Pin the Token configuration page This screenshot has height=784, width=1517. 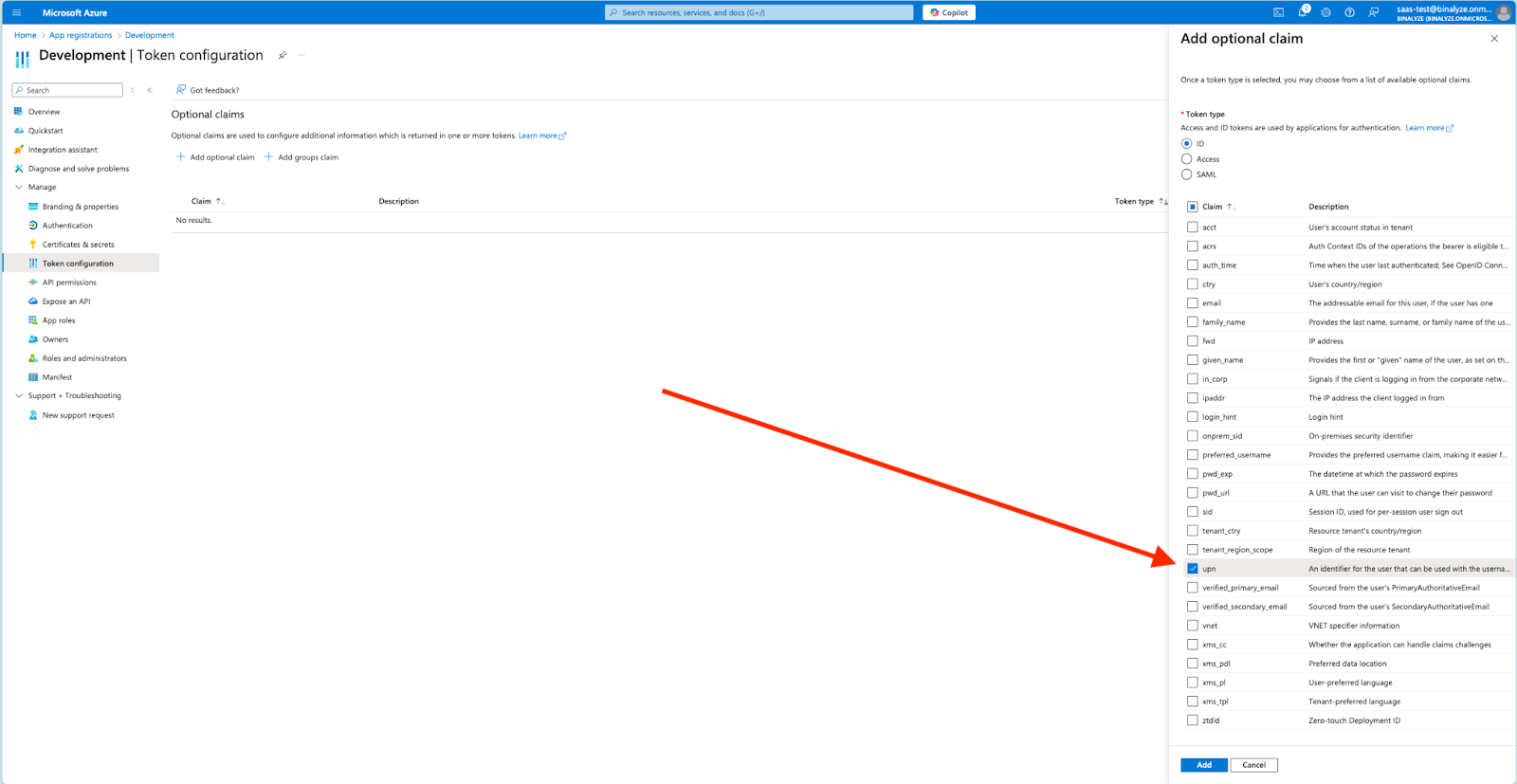coord(283,55)
